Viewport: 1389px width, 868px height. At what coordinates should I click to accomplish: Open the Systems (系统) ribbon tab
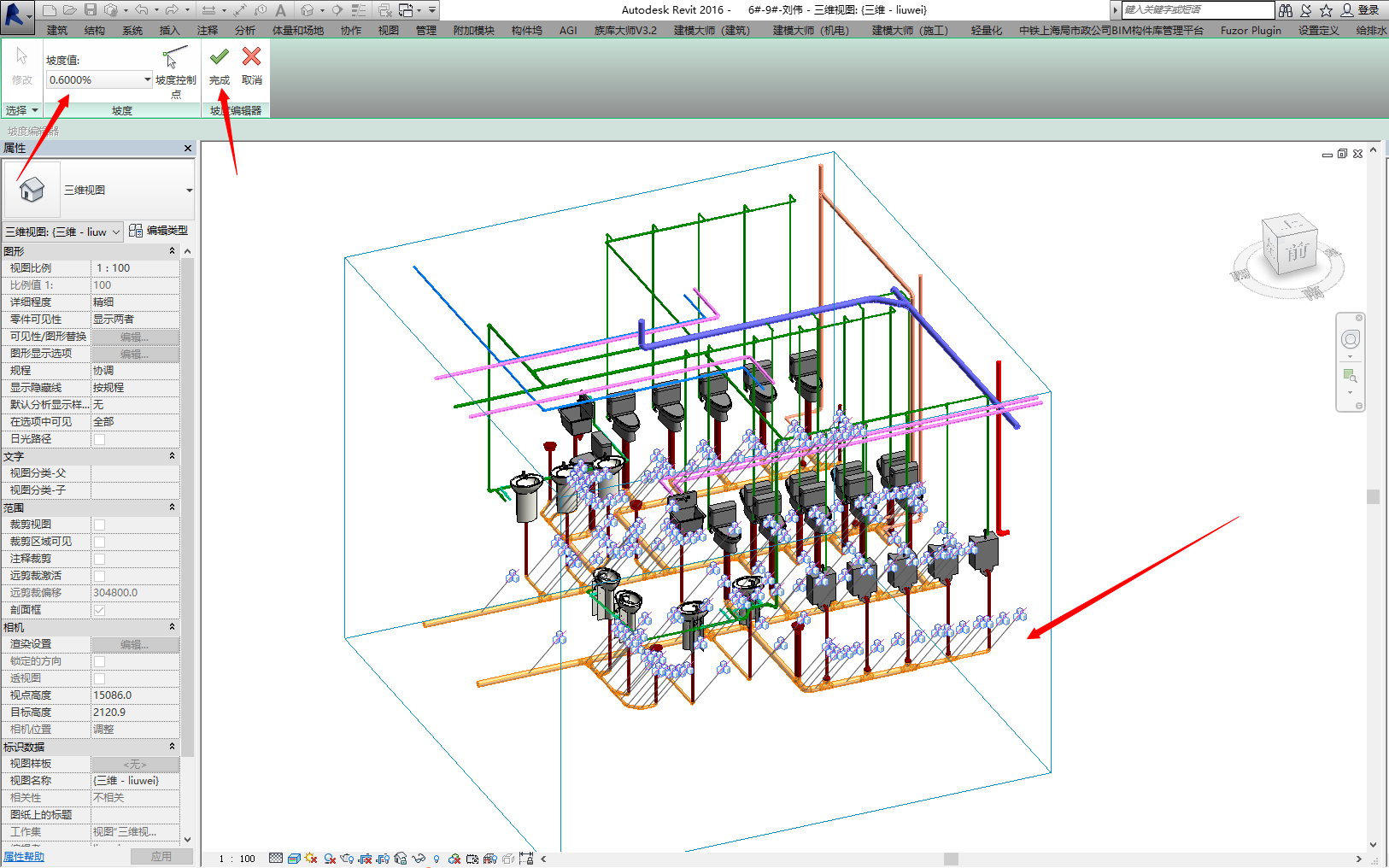point(132,31)
